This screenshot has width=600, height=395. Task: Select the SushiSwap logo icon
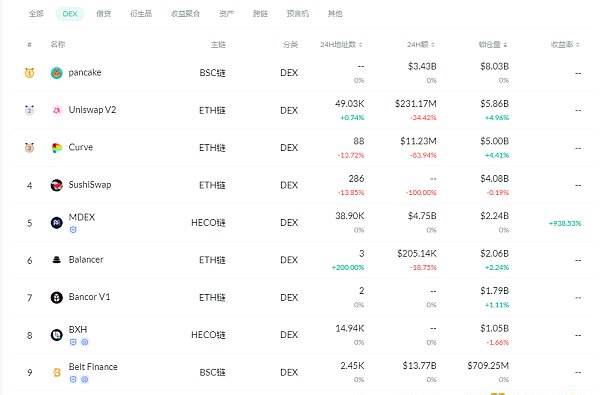(57, 185)
